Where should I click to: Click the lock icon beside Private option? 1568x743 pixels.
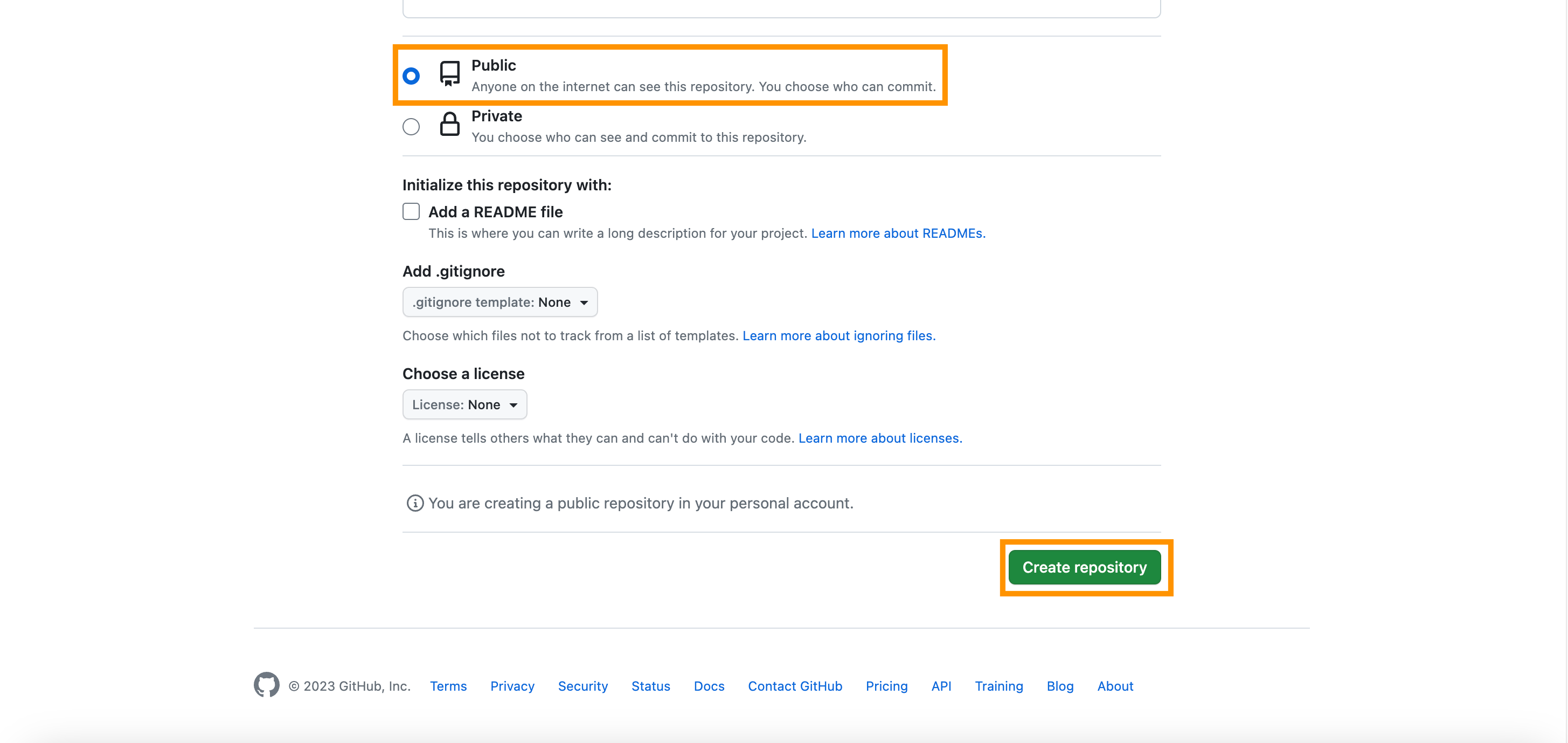click(449, 124)
